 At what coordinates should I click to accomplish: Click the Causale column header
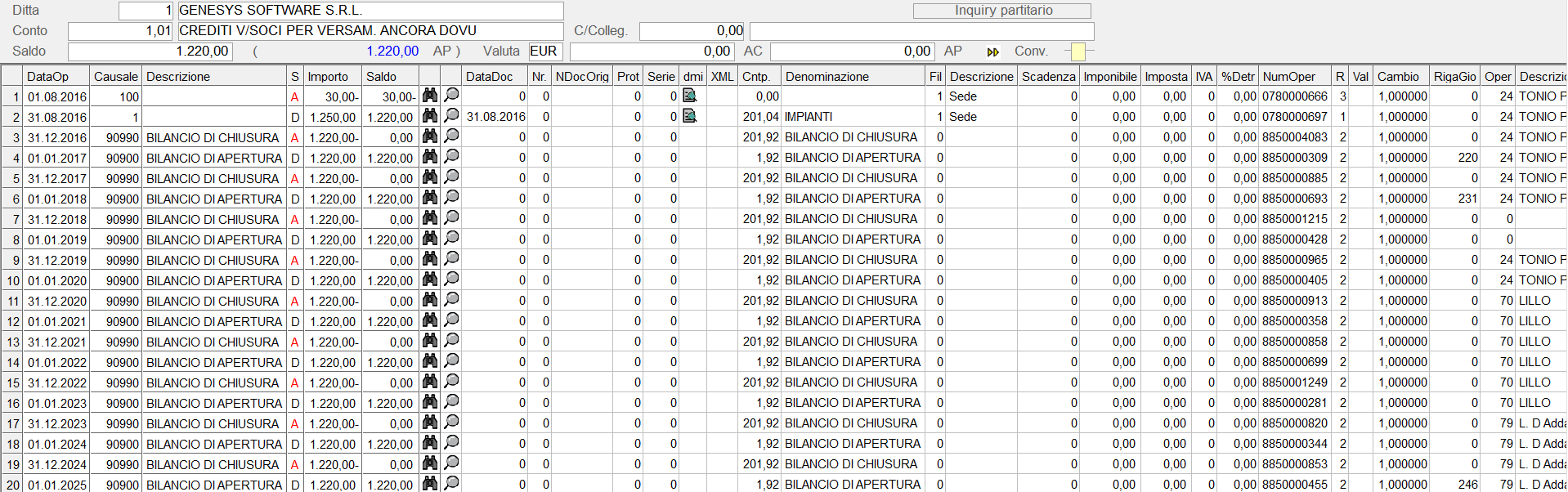coord(115,76)
